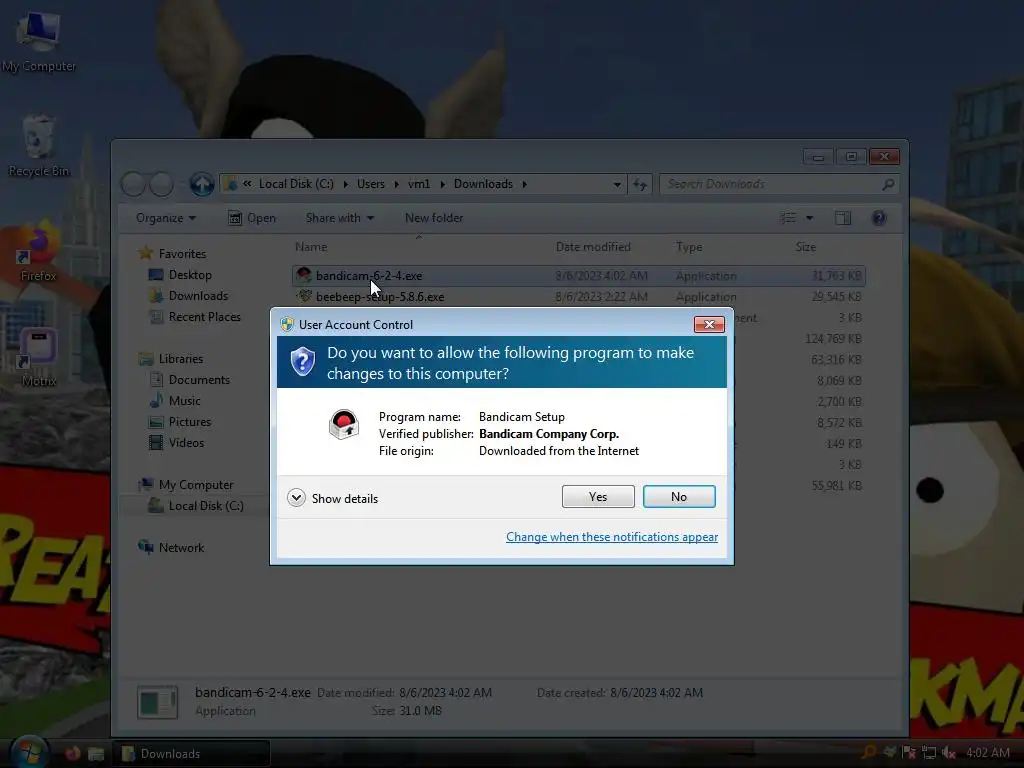Click Open toolbar button in Explorer
The height and width of the screenshot is (768, 1024).
[x=252, y=218]
